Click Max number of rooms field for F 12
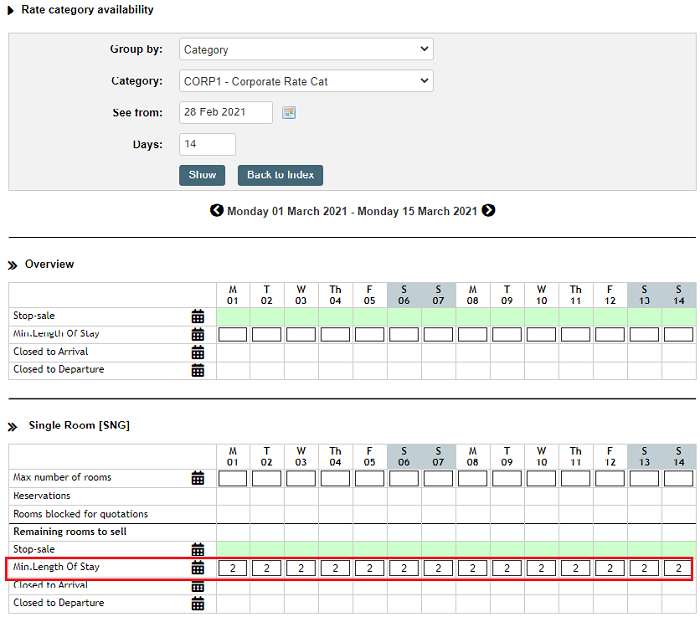The image size is (700, 617). click(x=610, y=479)
